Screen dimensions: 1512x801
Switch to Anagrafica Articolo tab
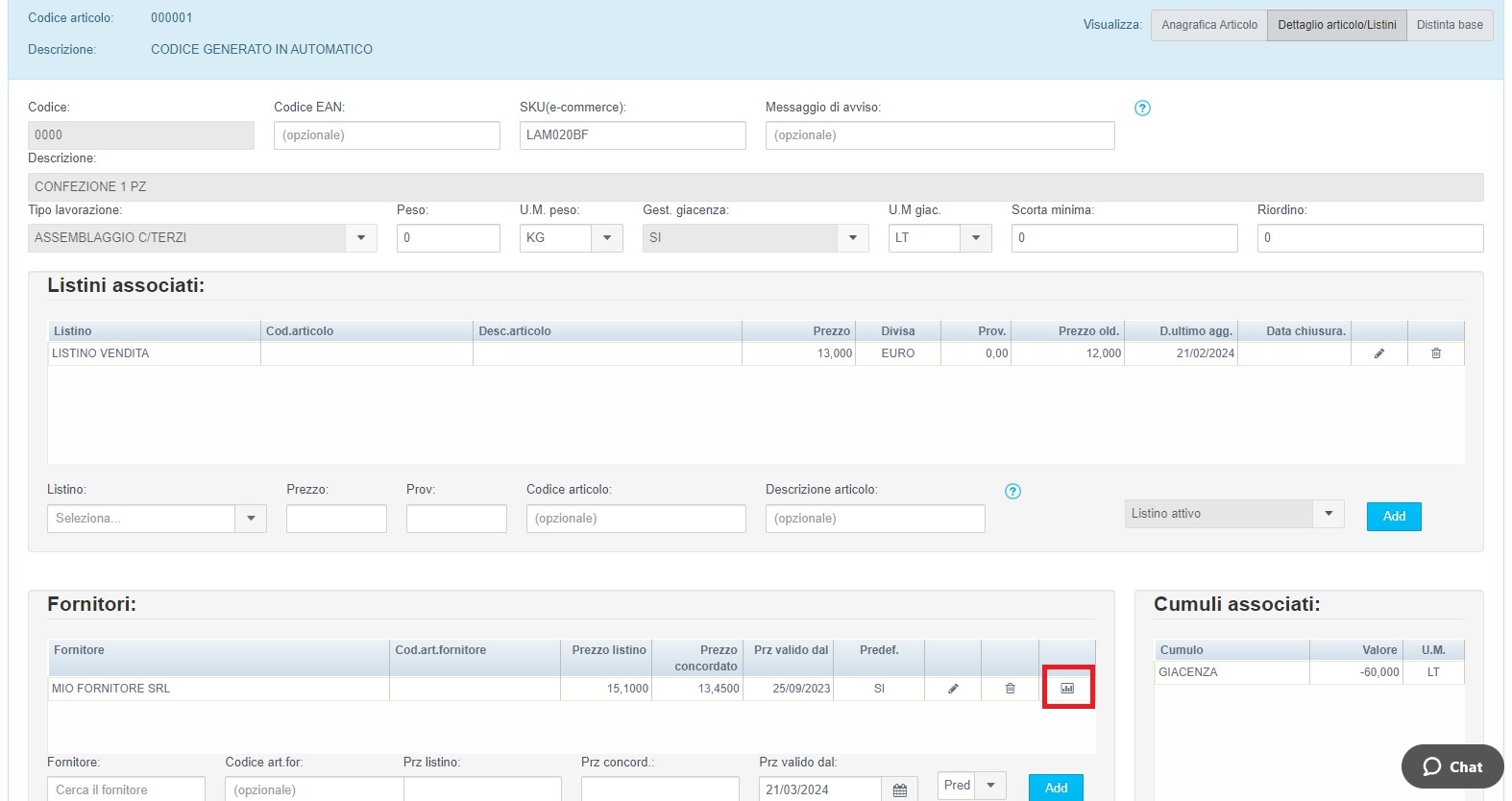point(1208,25)
